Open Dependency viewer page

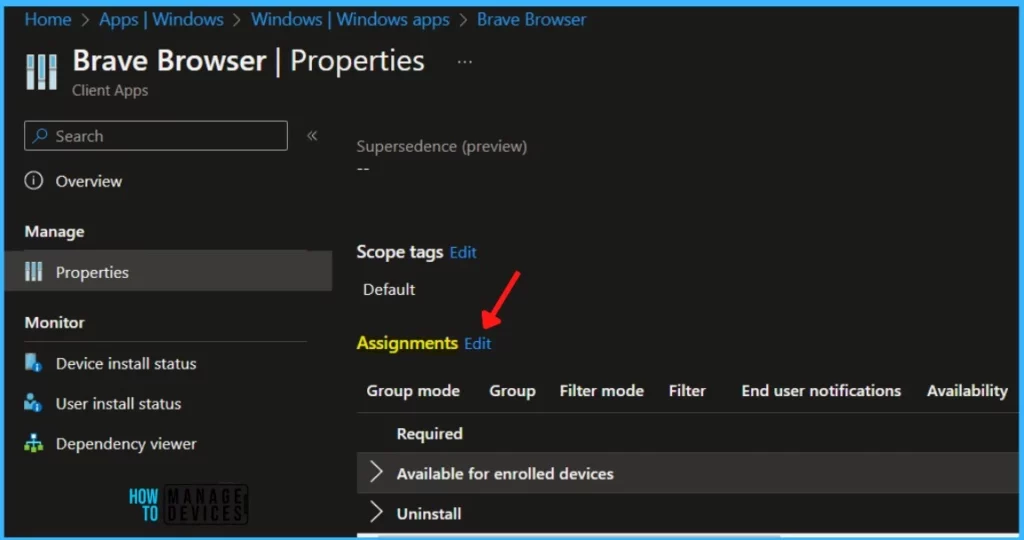(x=126, y=444)
